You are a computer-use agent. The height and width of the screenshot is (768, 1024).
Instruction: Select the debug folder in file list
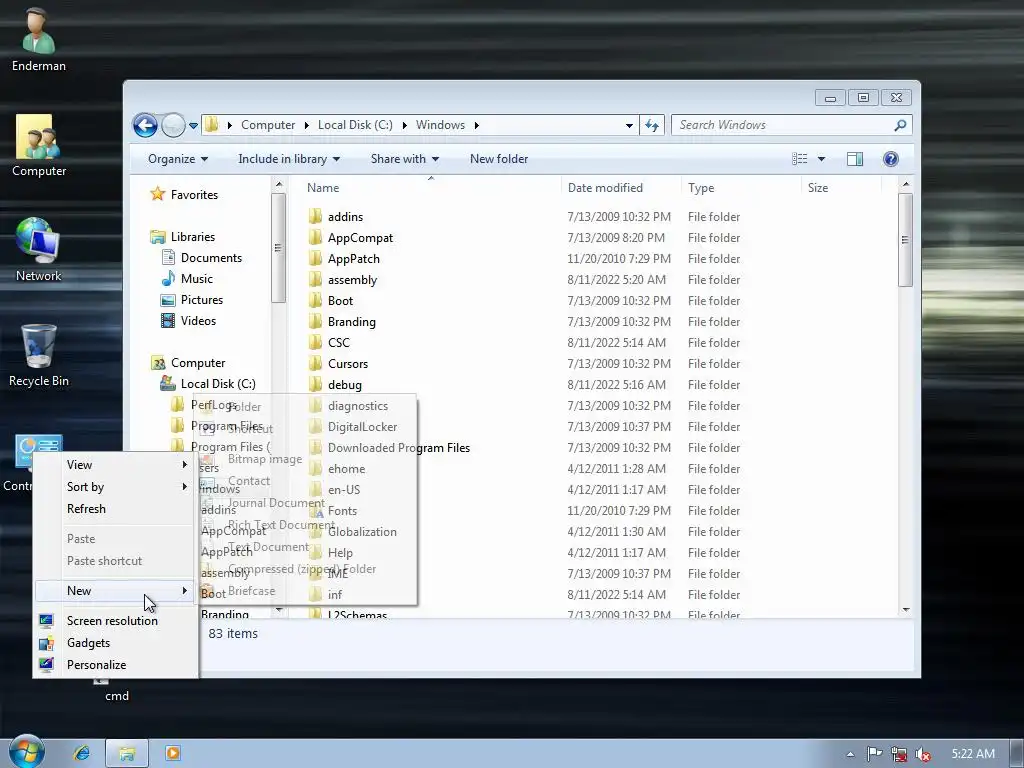pos(344,385)
